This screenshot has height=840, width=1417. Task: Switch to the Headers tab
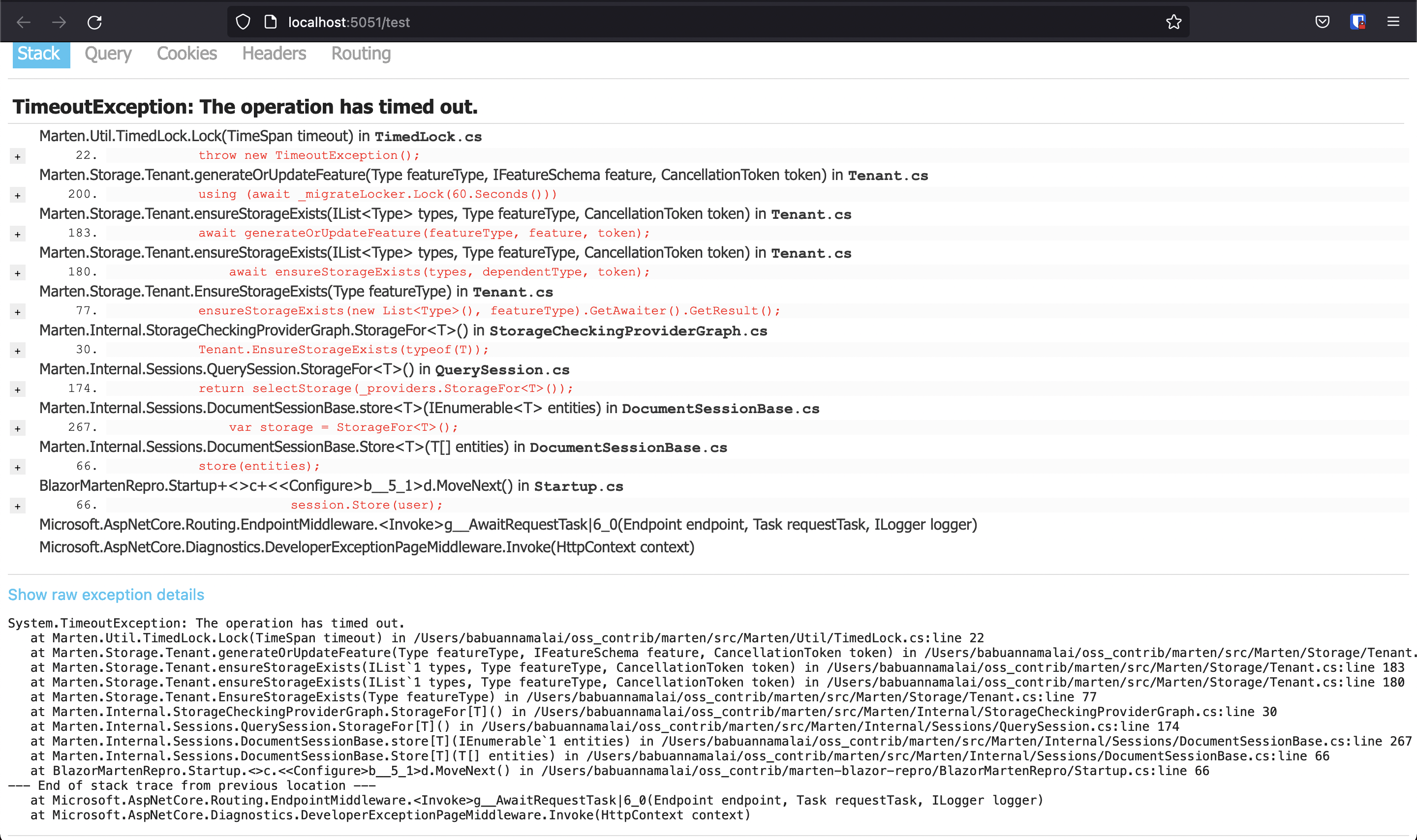pos(274,54)
